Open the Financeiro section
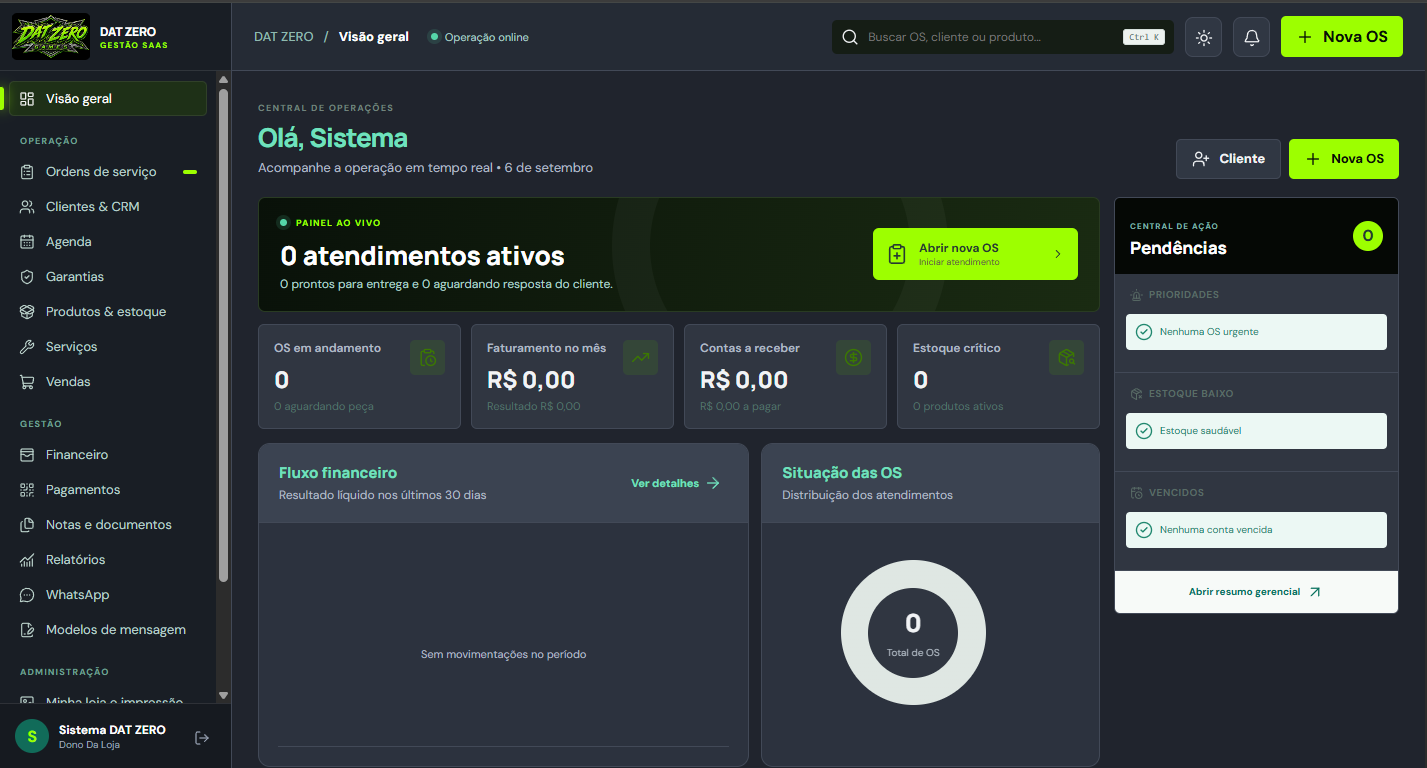The image size is (1427, 768). 108,455
